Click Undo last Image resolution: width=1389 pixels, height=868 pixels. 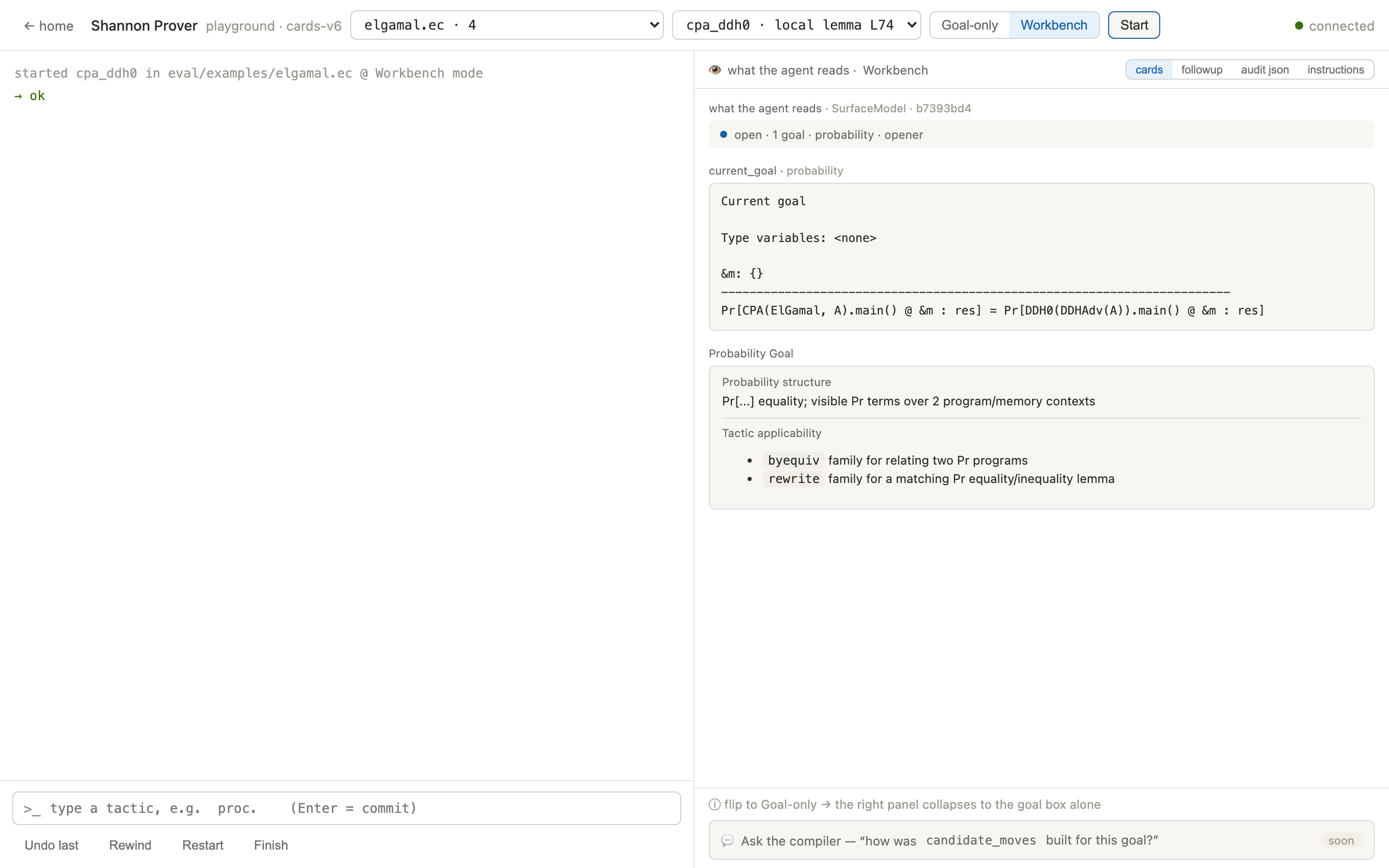(x=52, y=845)
